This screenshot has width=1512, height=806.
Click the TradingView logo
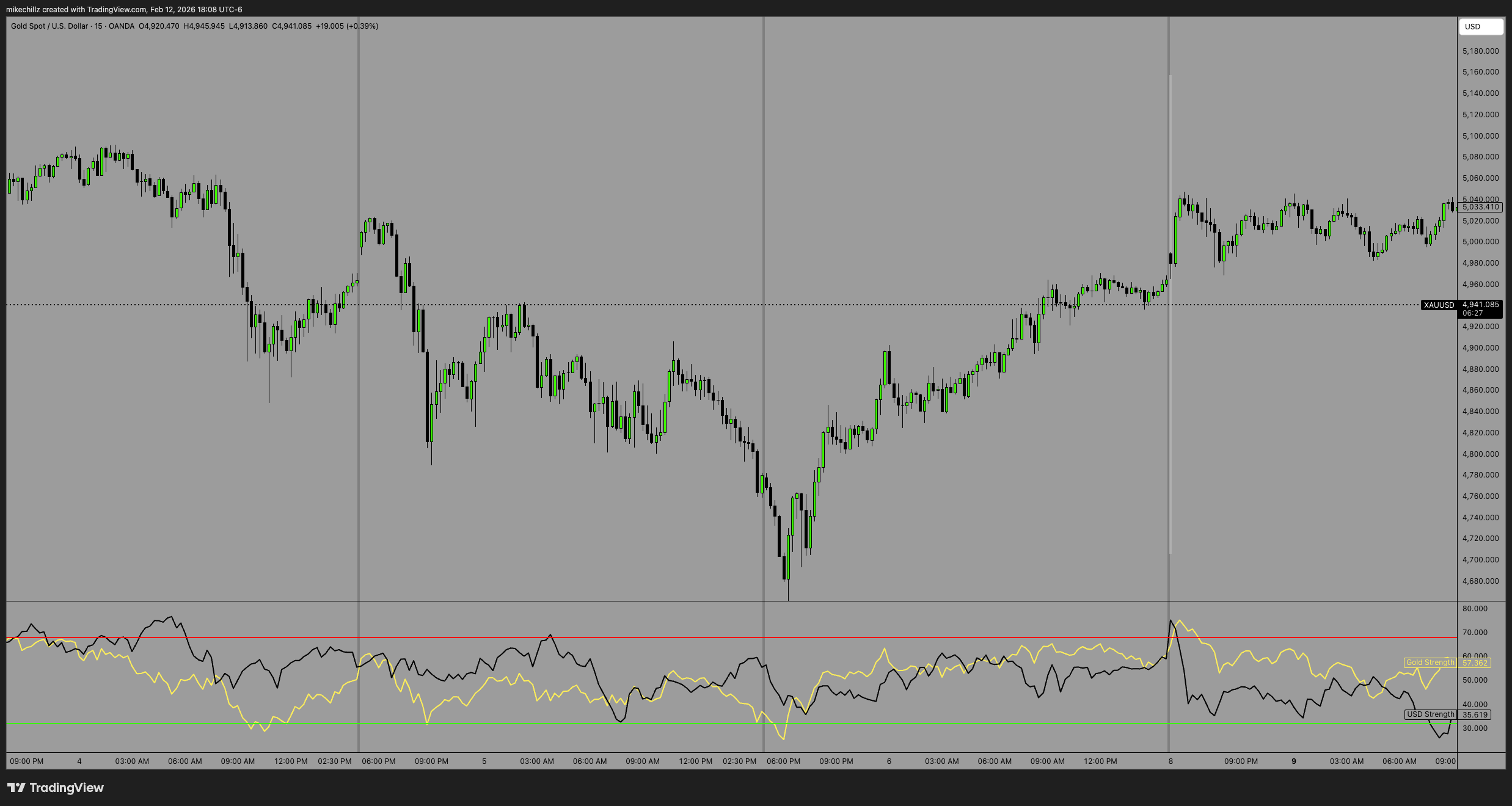tap(56, 788)
